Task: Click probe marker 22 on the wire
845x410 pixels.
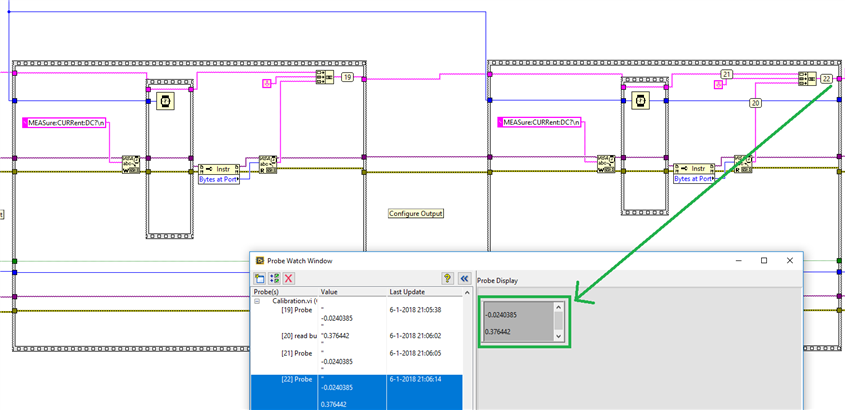Action: pyautogui.click(x=826, y=79)
